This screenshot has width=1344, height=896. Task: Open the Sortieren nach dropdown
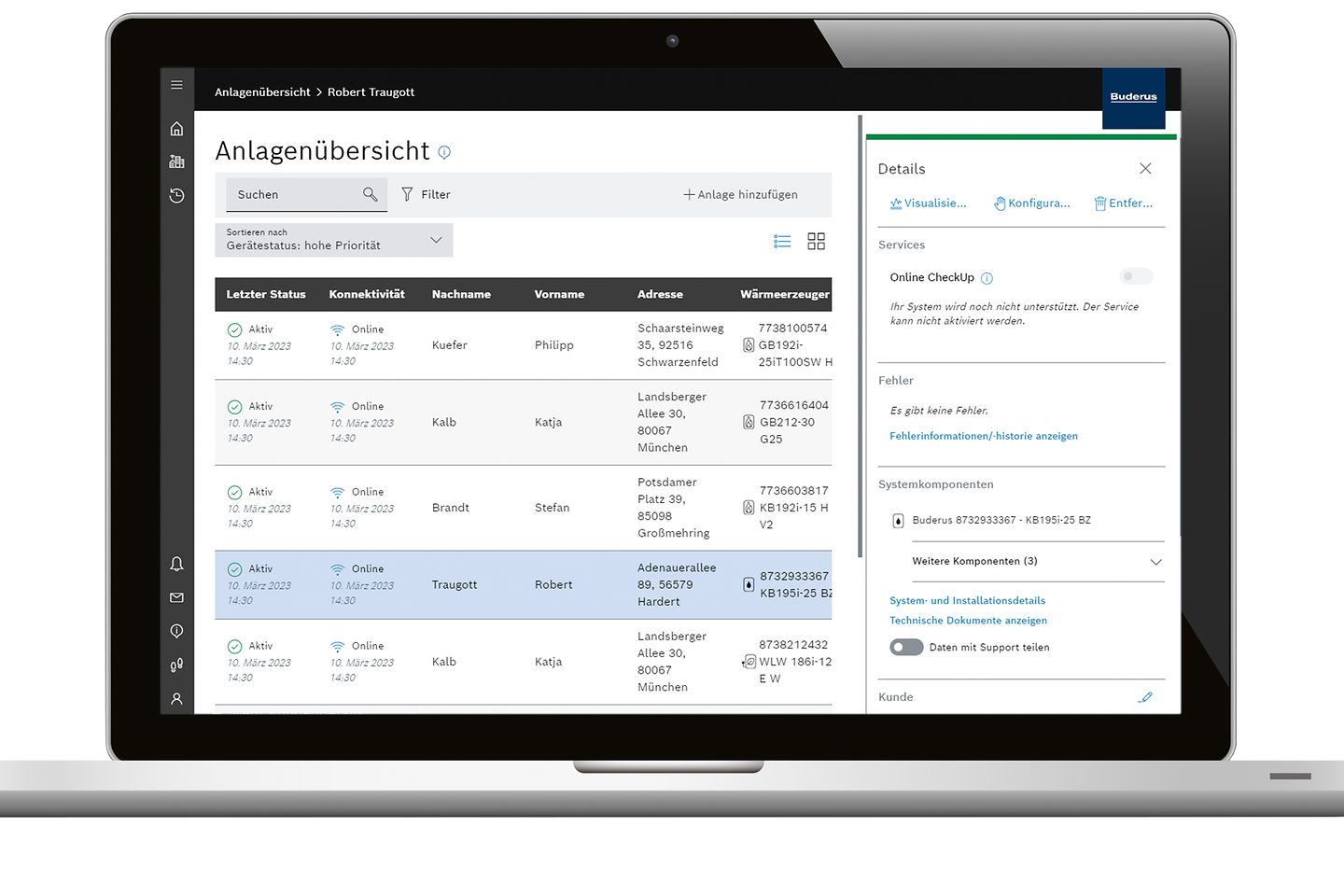point(333,240)
